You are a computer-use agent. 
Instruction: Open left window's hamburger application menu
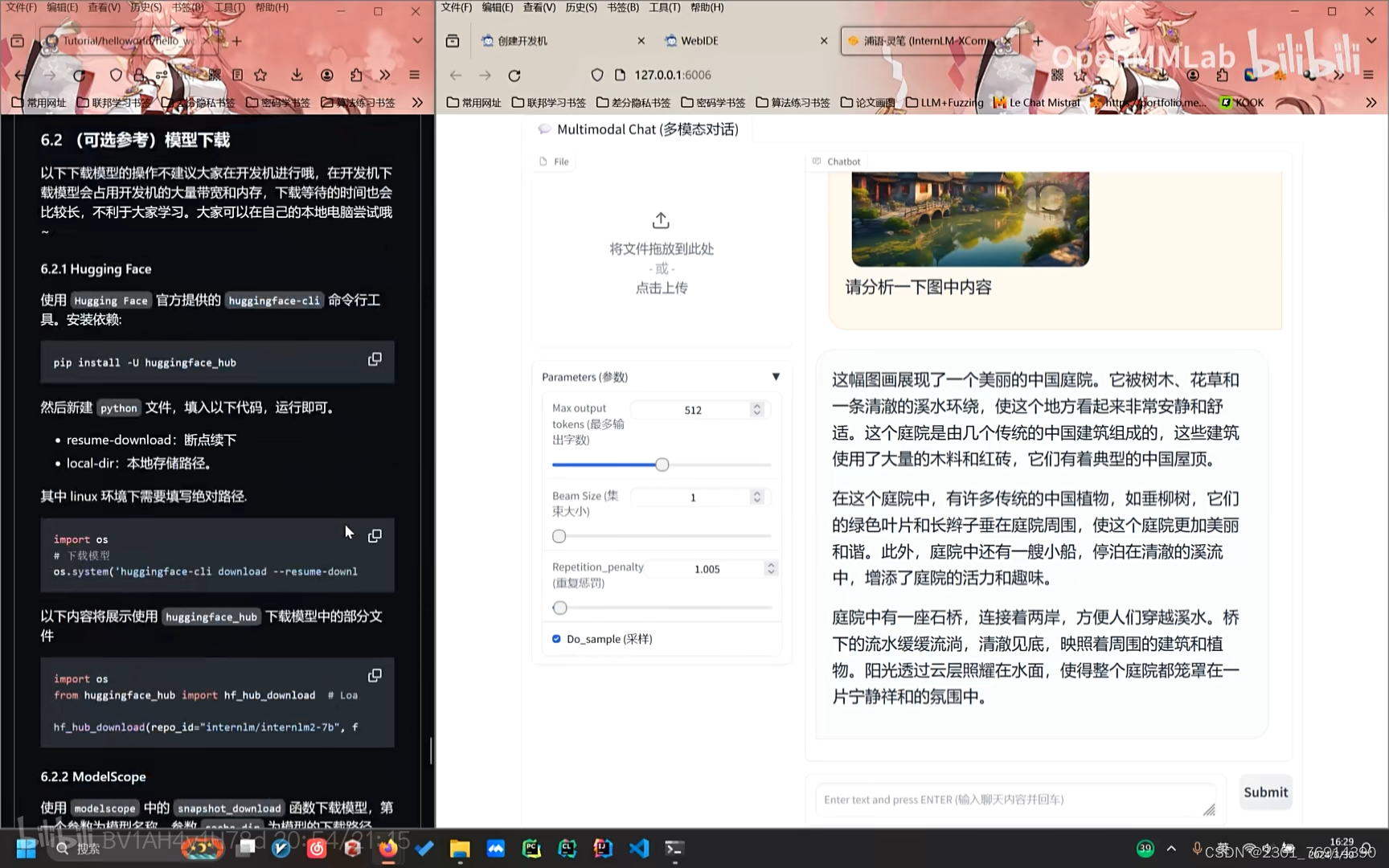tap(415, 75)
